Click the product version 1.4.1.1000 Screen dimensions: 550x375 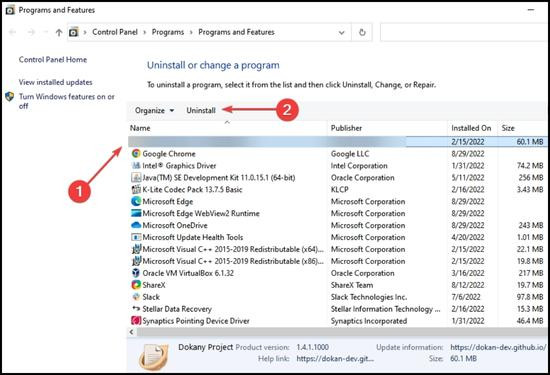tap(313, 347)
